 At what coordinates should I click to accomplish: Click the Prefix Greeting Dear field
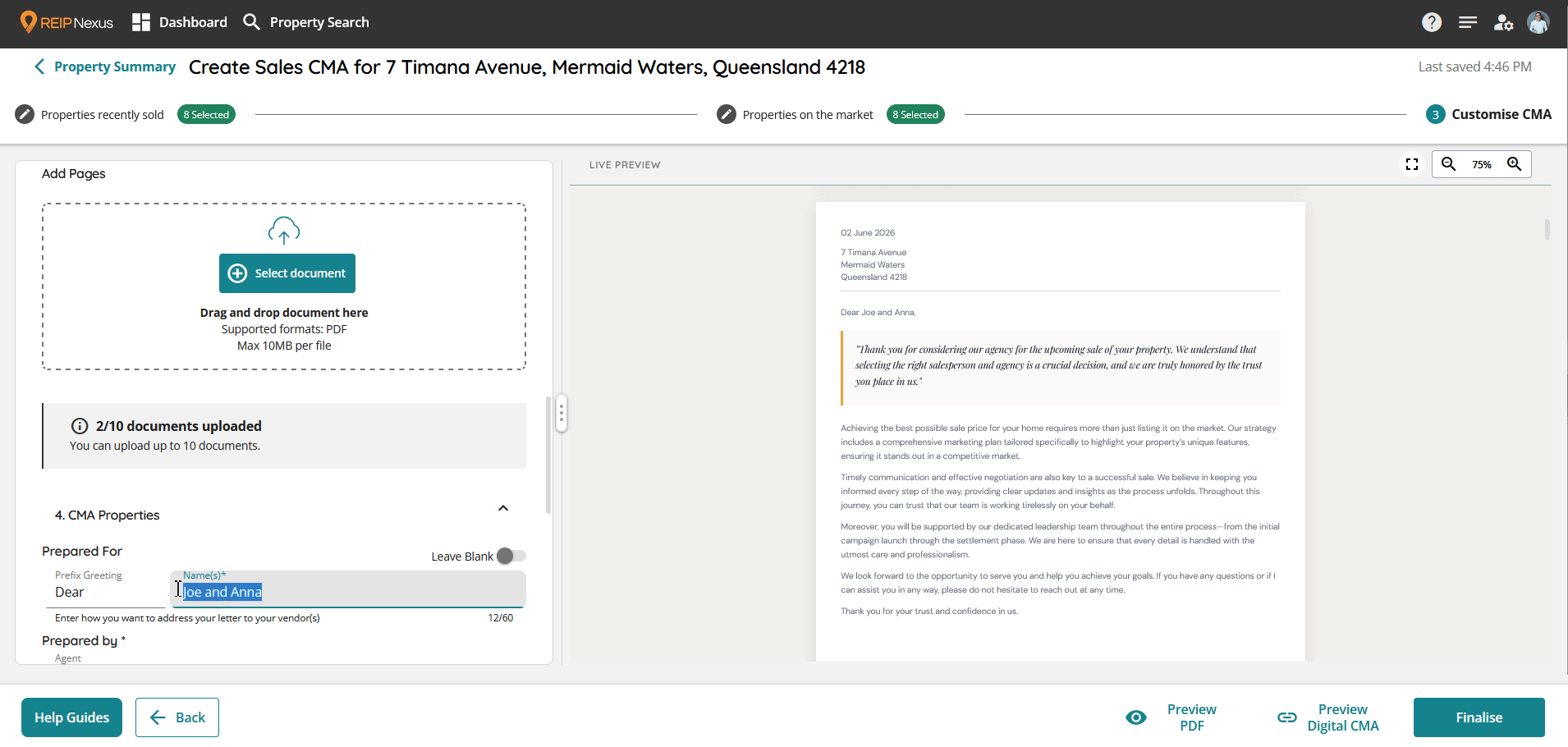tap(106, 589)
